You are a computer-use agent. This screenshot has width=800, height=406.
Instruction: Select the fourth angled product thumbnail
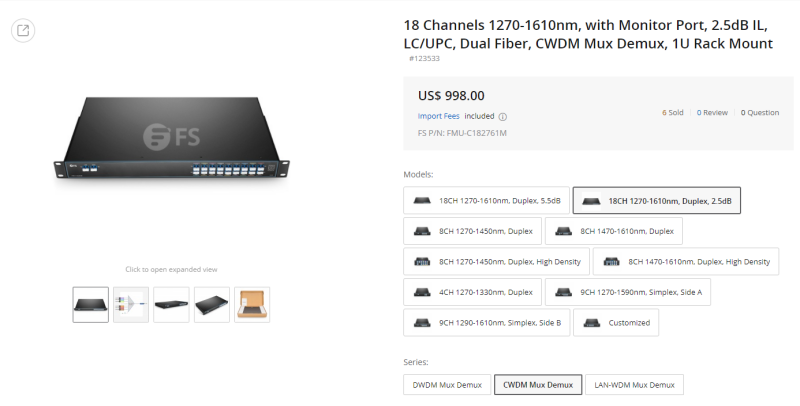point(212,304)
